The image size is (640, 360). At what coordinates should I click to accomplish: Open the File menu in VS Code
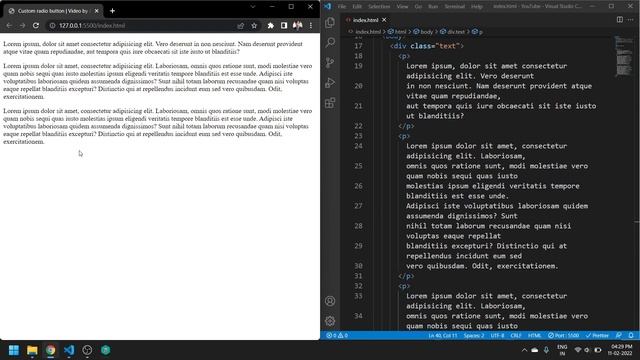(342, 7)
